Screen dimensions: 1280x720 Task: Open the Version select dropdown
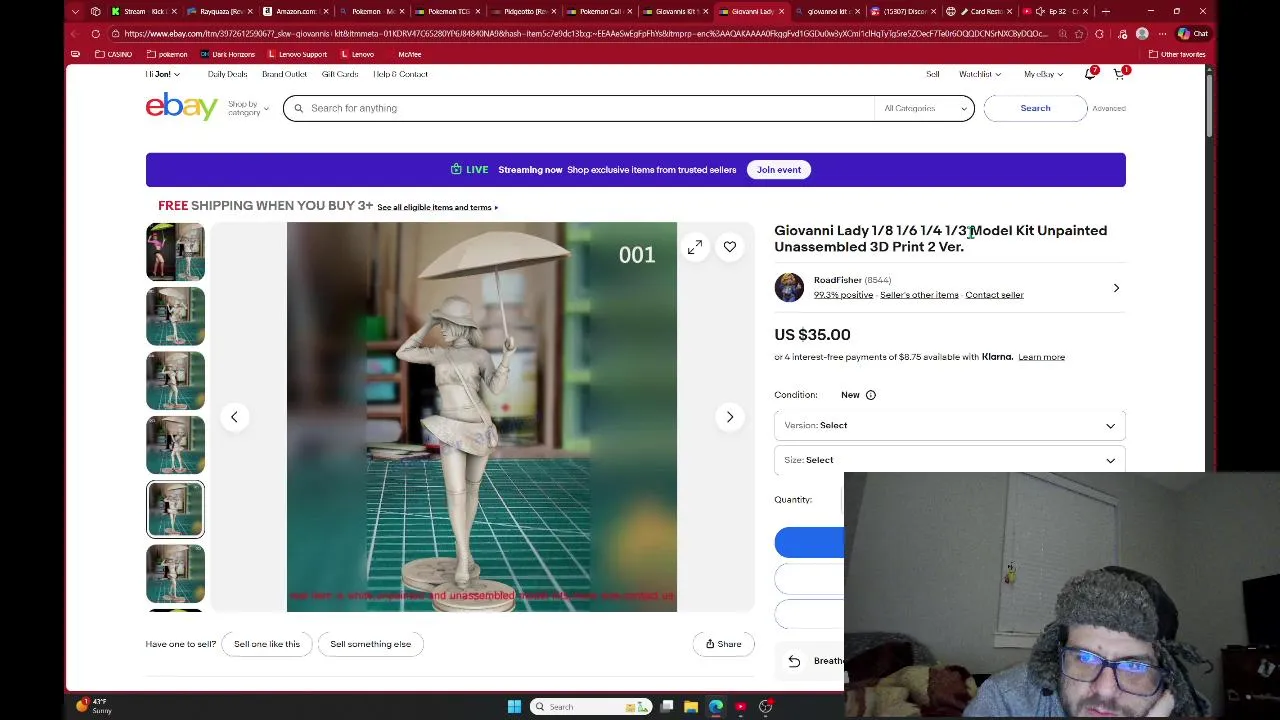tap(950, 425)
